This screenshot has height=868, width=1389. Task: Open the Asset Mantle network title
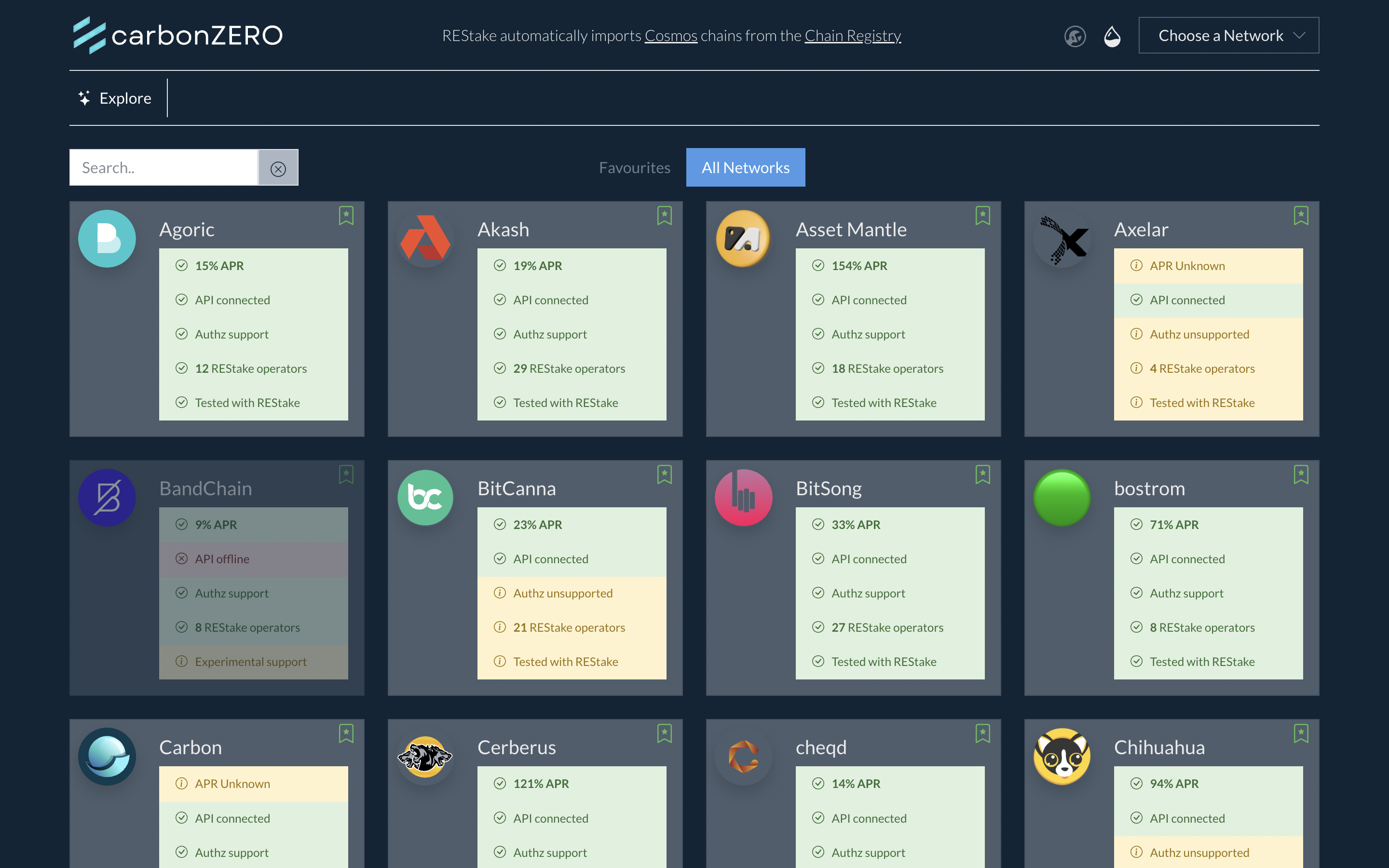tap(851, 230)
